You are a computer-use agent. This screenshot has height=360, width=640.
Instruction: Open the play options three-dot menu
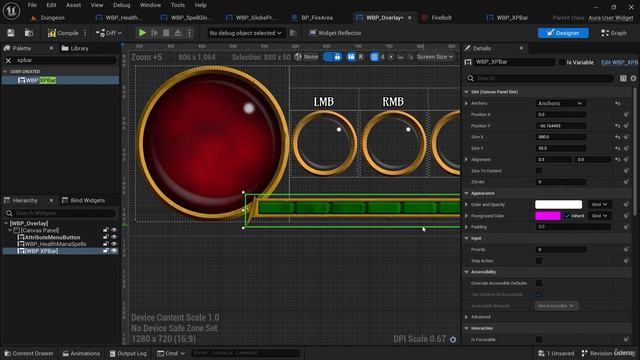point(189,33)
